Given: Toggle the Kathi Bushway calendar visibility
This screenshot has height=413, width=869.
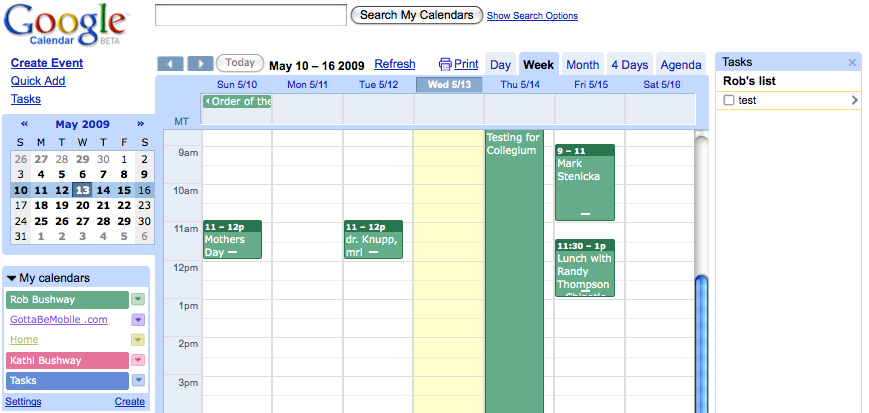Looking at the screenshot, I should click(67, 360).
